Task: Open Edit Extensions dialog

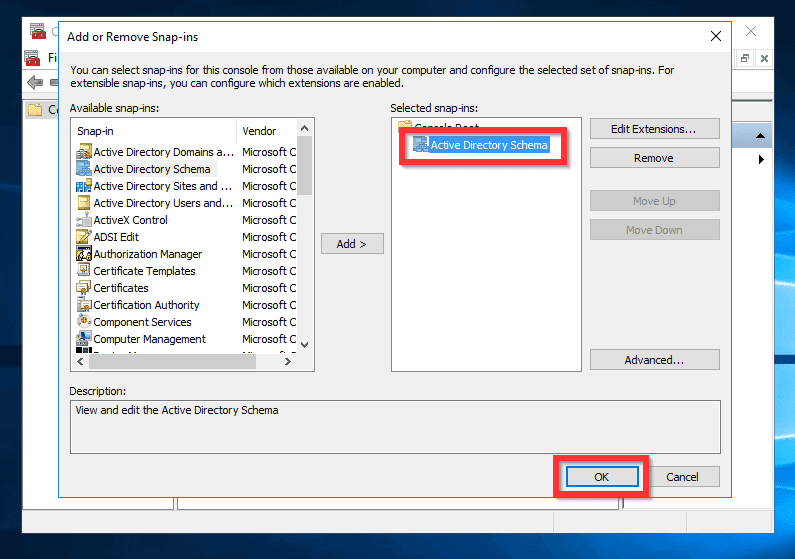Action: point(654,129)
